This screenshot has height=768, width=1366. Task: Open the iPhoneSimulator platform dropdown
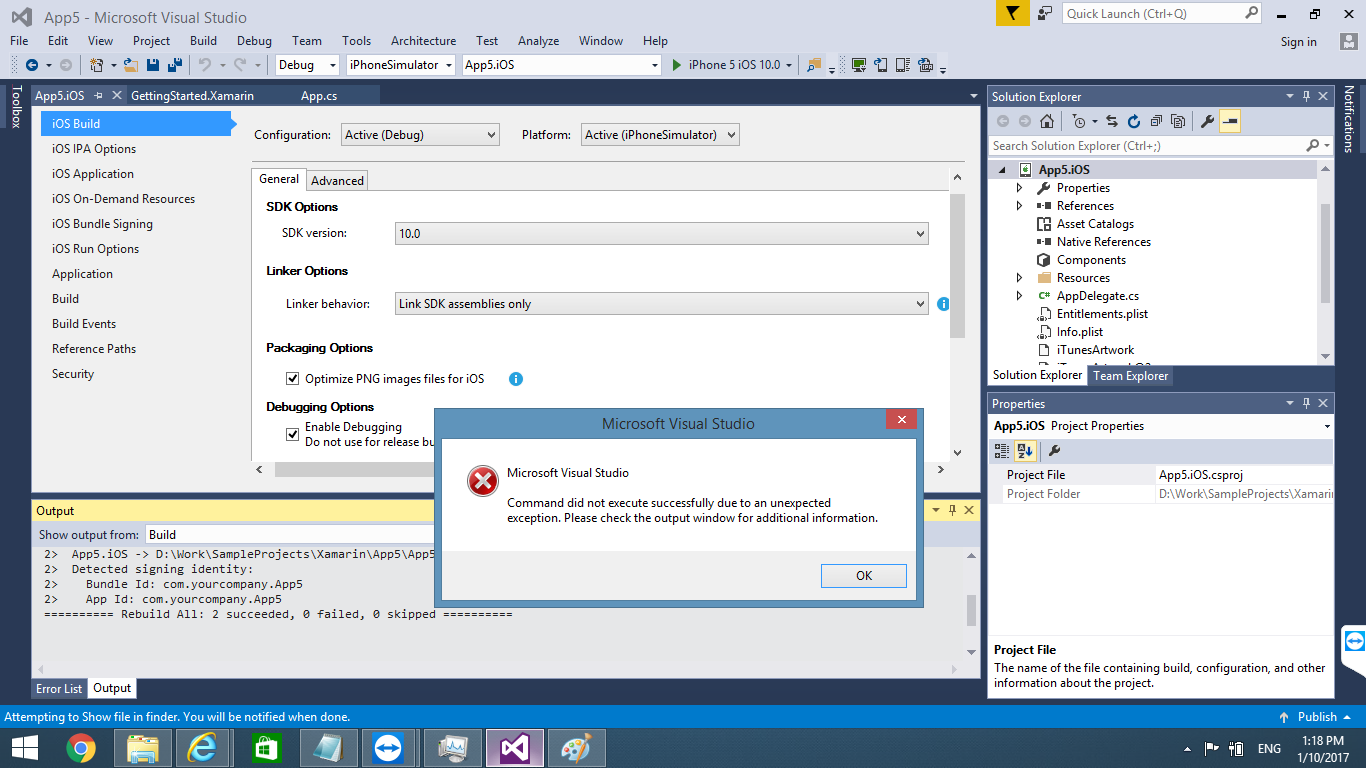[401, 65]
